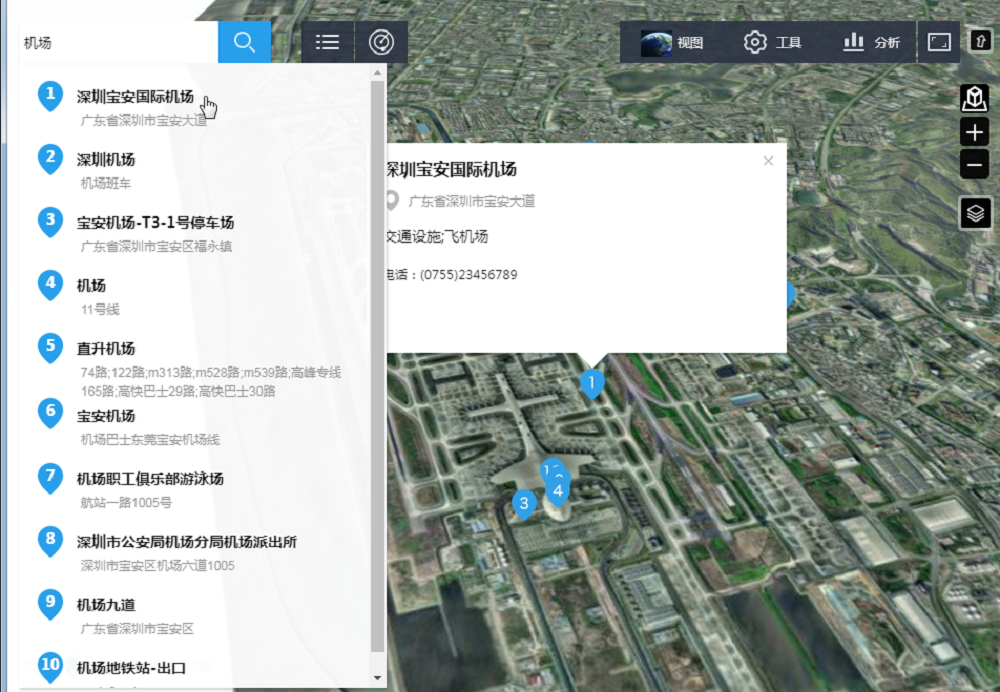This screenshot has width=1000, height=692.
Task: Toggle fullscreen mode icon
Action: coord(939,42)
